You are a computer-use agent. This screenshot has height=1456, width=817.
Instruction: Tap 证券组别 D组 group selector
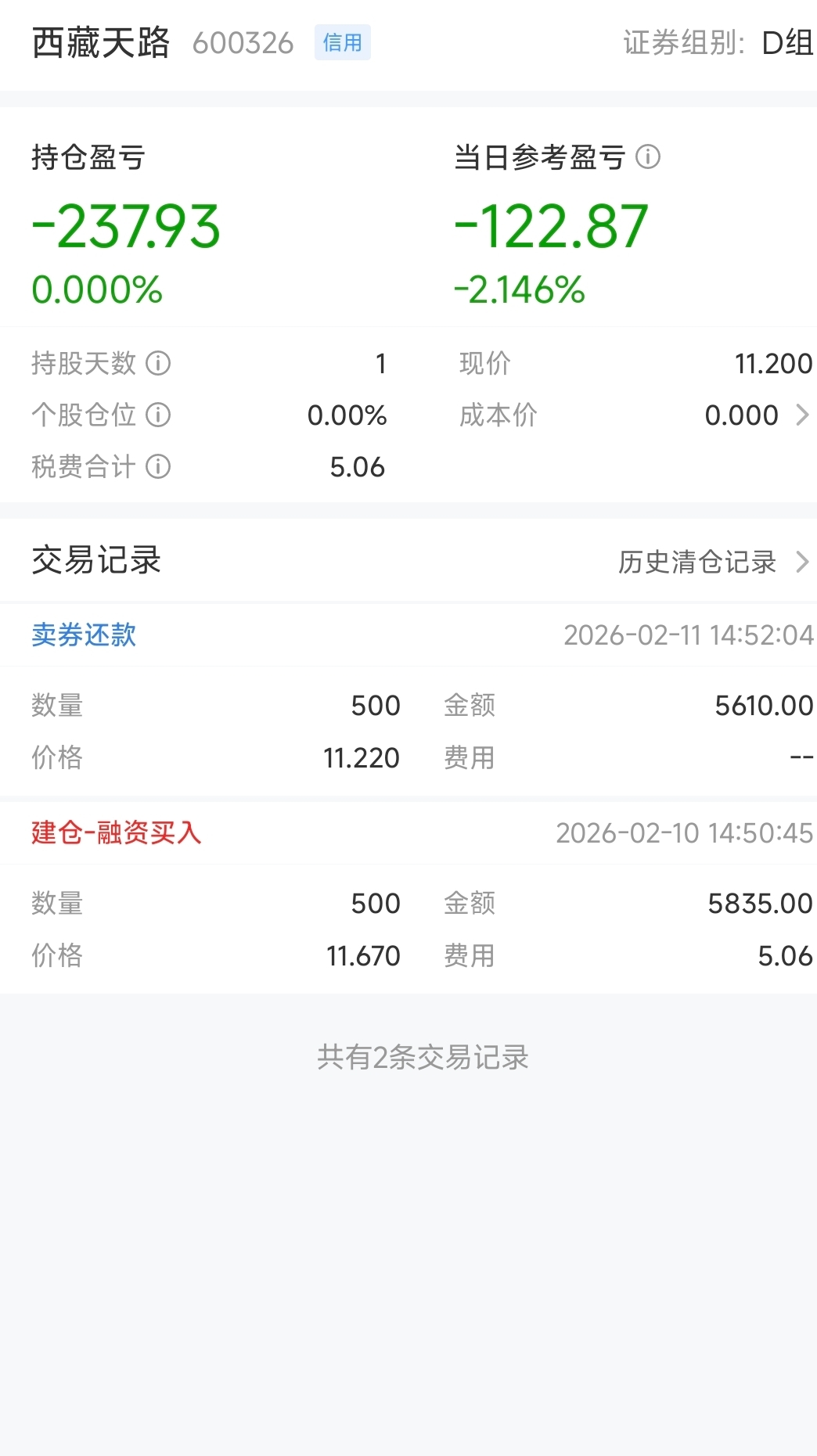tap(718, 42)
